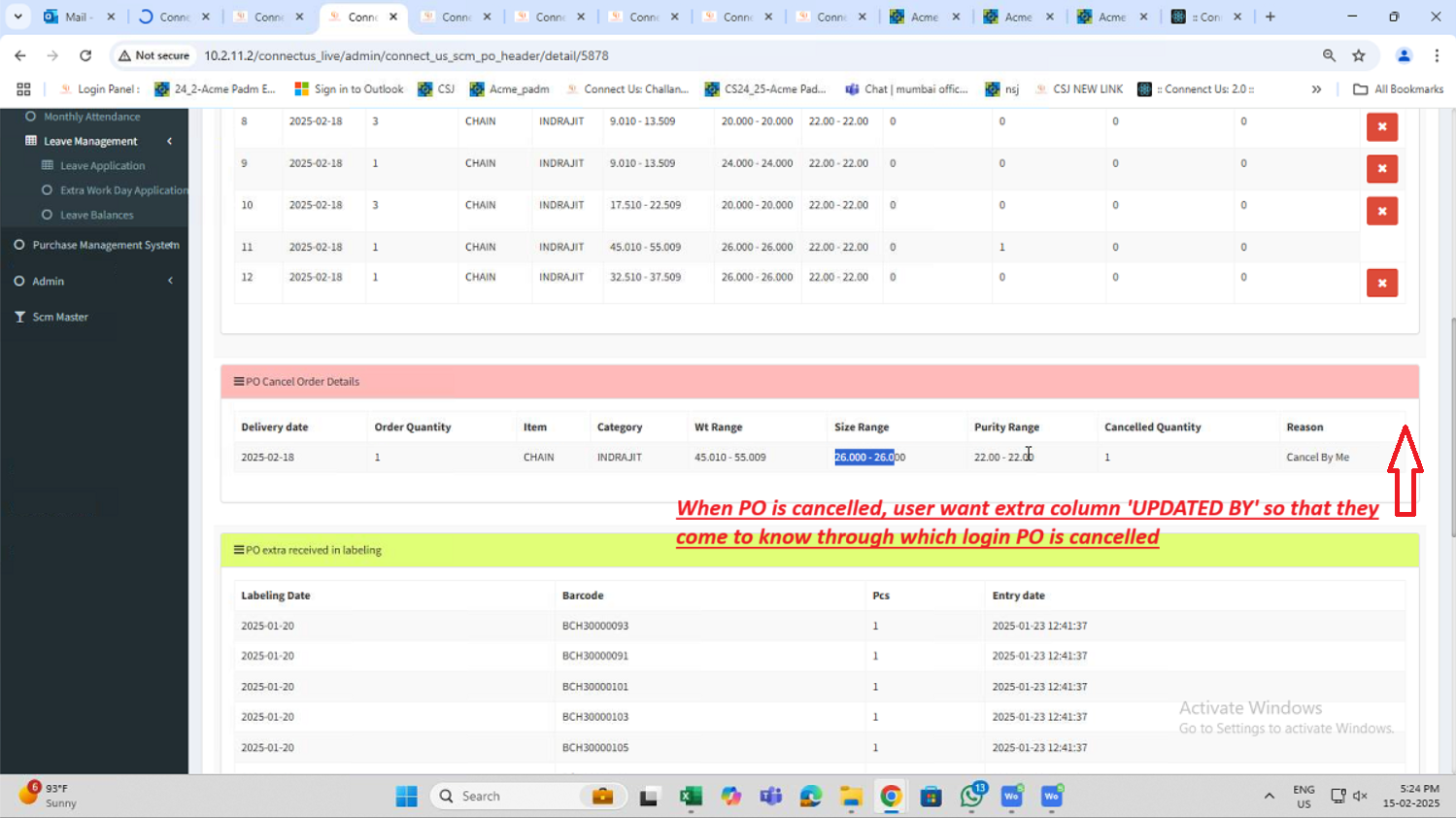
Task: Open Microsoft Store from the taskbar
Action: [x=931, y=796]
